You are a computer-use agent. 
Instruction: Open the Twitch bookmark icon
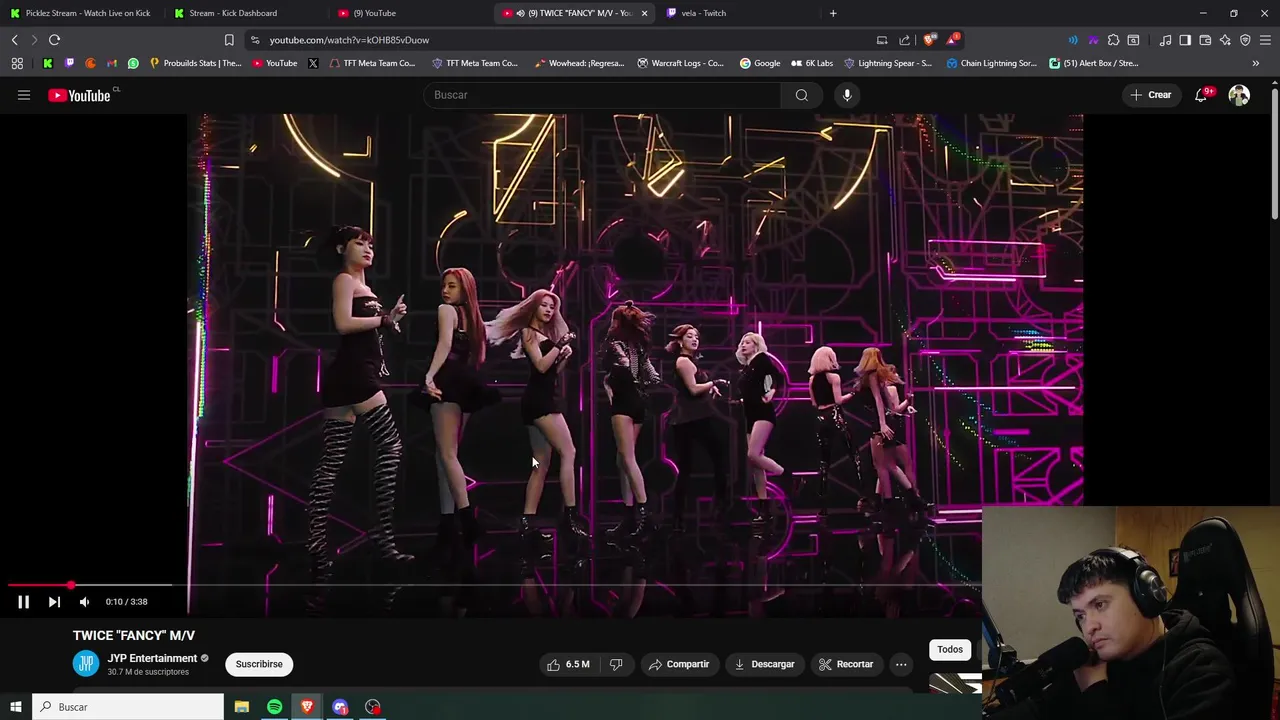pos(69,63)
